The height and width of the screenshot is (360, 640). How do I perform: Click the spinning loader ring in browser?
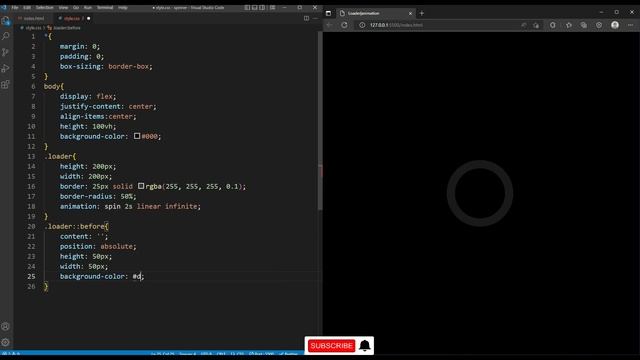(x=480, y=193)
